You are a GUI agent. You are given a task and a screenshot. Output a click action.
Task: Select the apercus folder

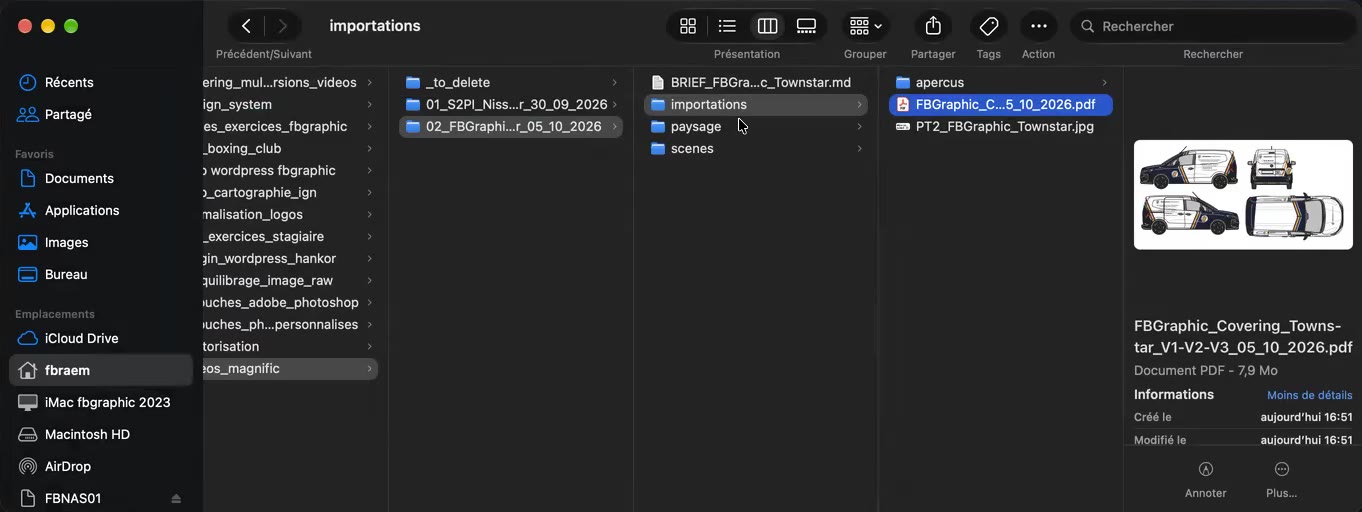pos(1000,82)
